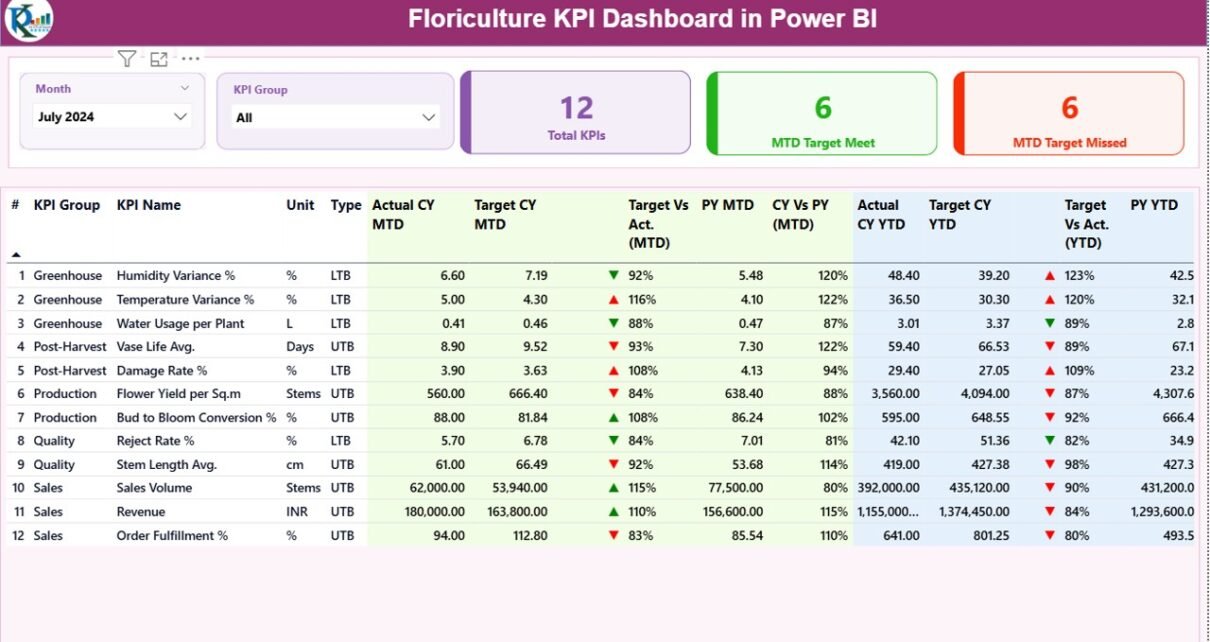The width and height of the screenshot is (1210, 642).
Task: Click the red MTD down arrow for Order Fulfillment
Action: click(x=613, y=535)
